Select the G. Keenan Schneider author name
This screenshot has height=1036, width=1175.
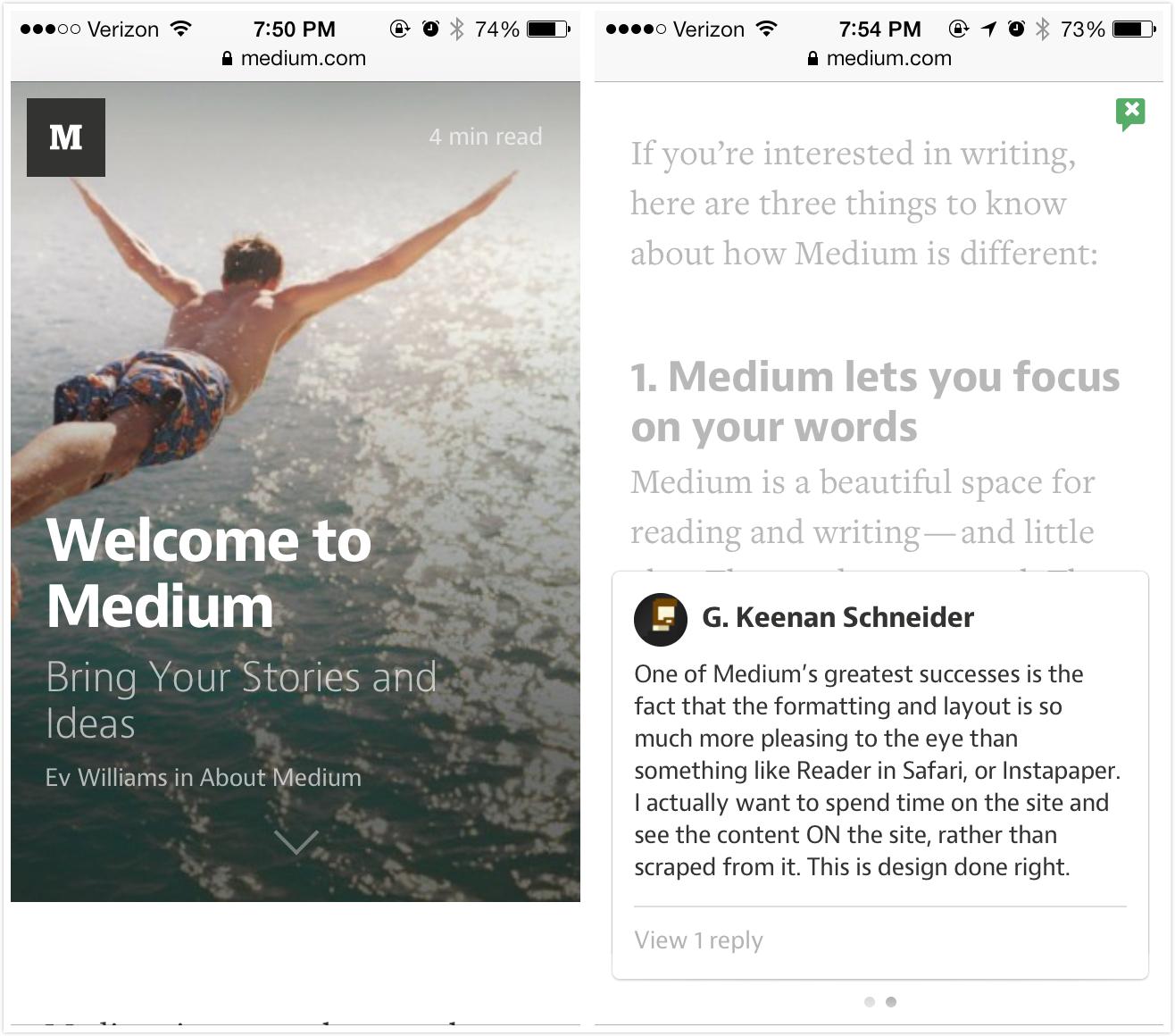pyautogui.click(x=837, y=617)
